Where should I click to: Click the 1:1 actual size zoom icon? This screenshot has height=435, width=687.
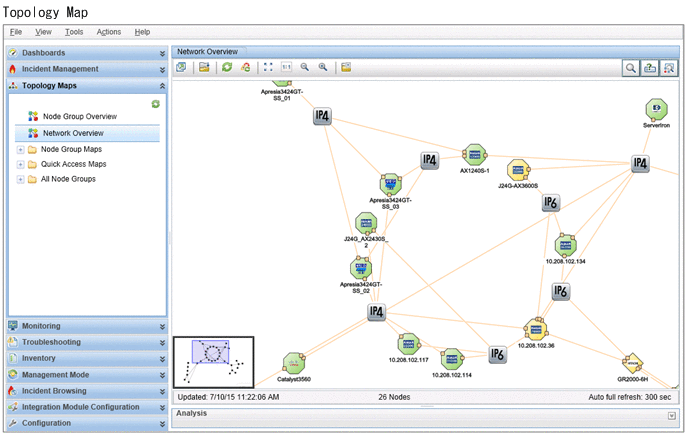286,67
